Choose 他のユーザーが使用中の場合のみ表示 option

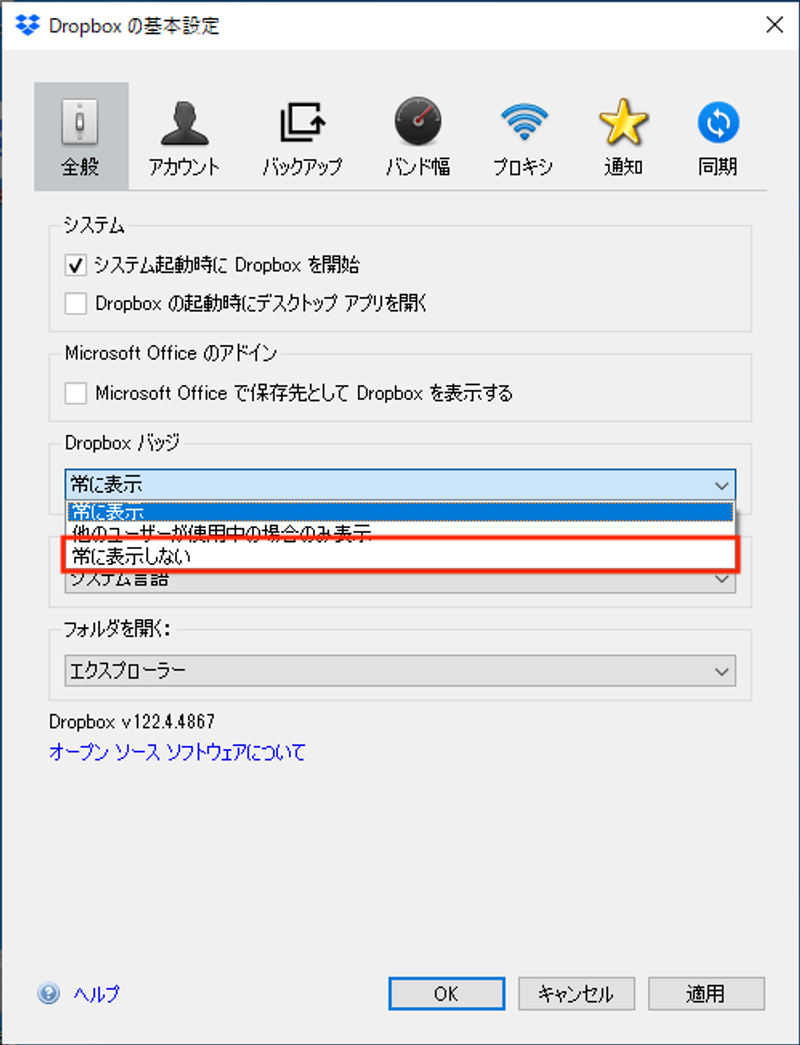(x=401, y=531)
